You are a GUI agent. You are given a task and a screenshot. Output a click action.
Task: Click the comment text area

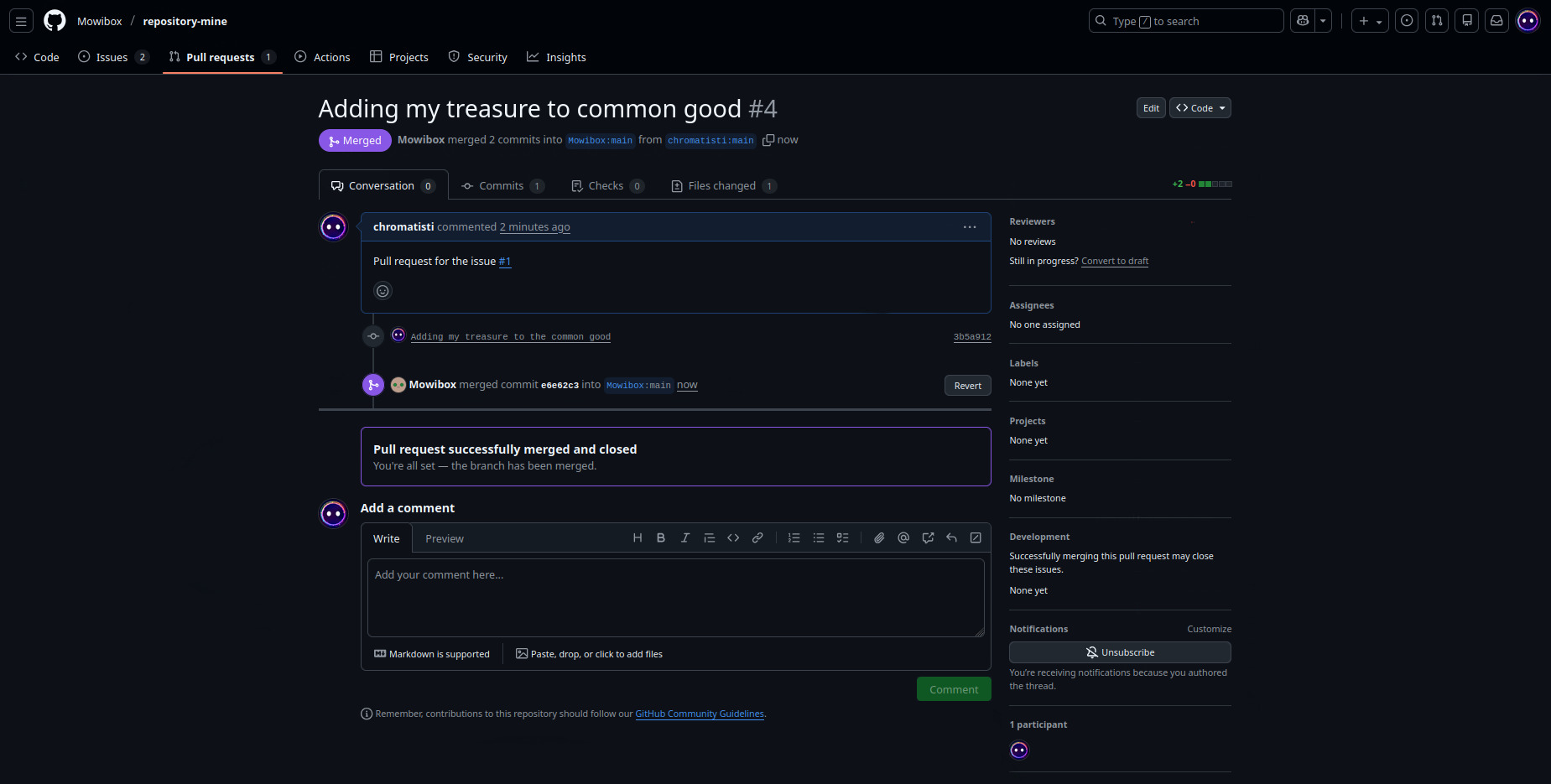pyautogui.click(x=675, y=597)
